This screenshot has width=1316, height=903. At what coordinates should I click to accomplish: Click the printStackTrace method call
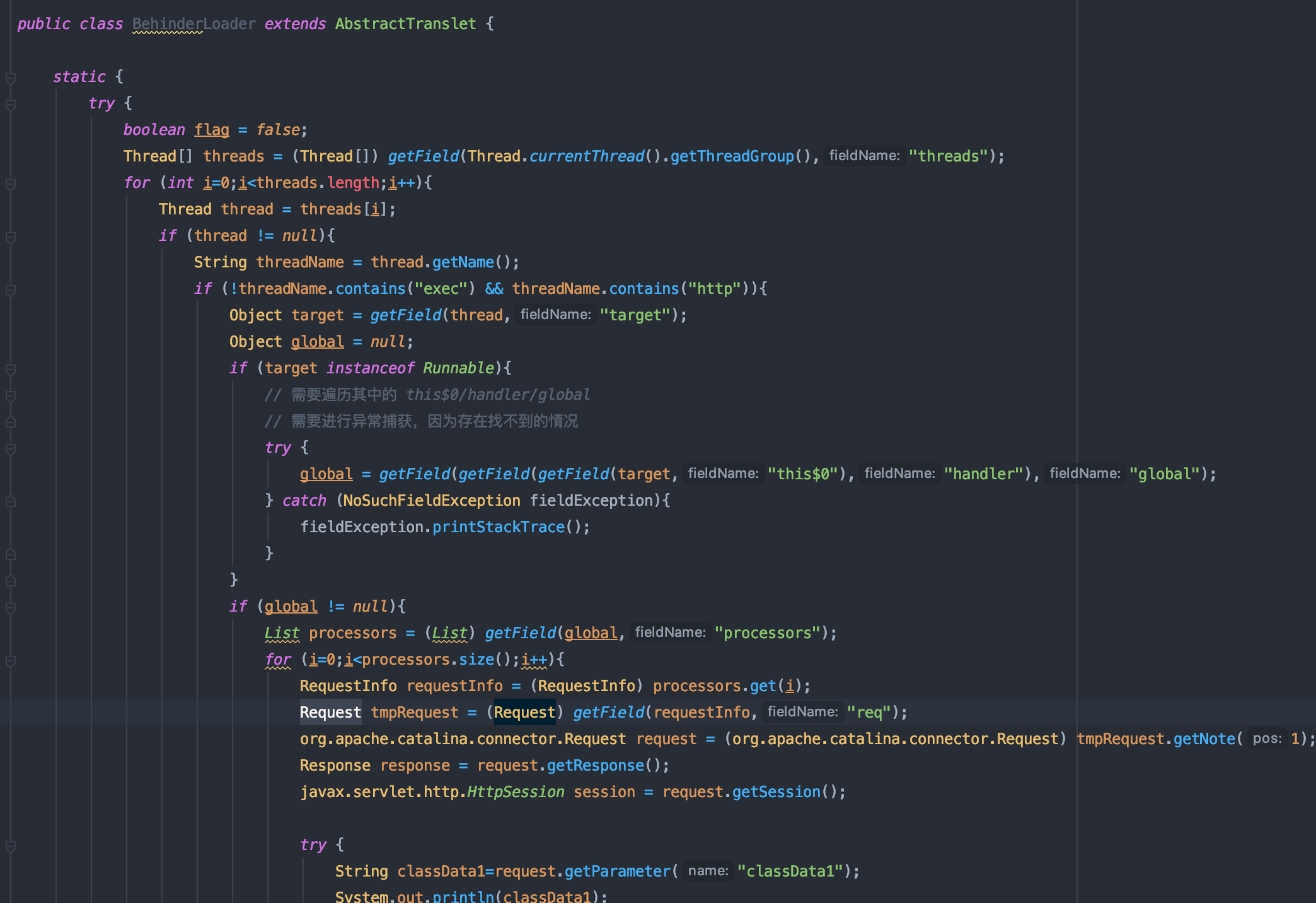pos(498,527)
